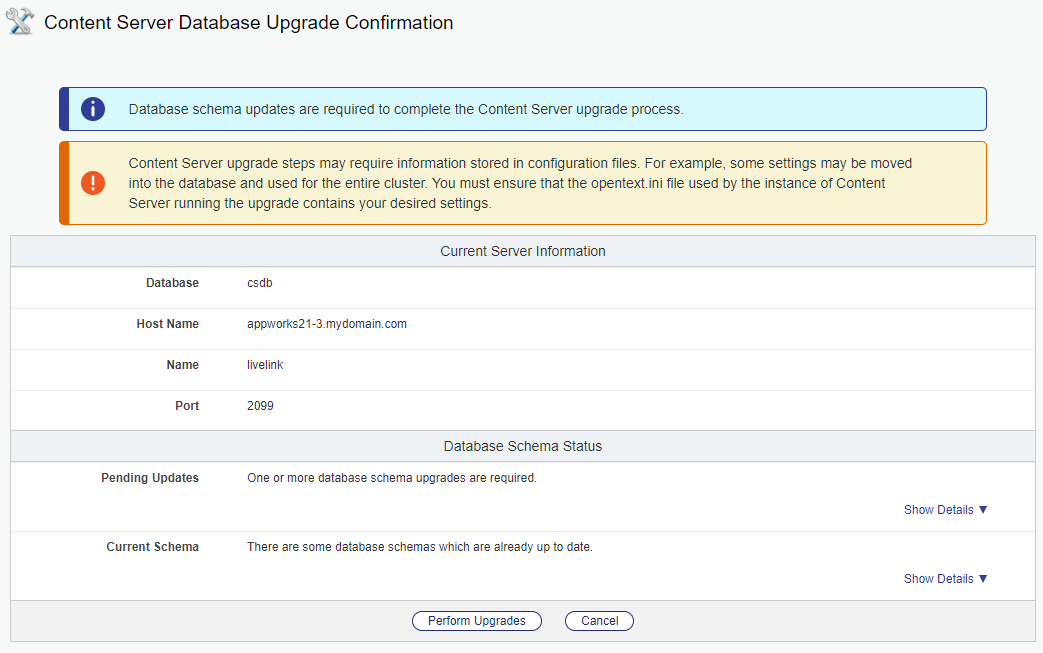This screenshot has height=653, width=1043.
Task: Click the csdb database value
Action: (x=259, y=283)
